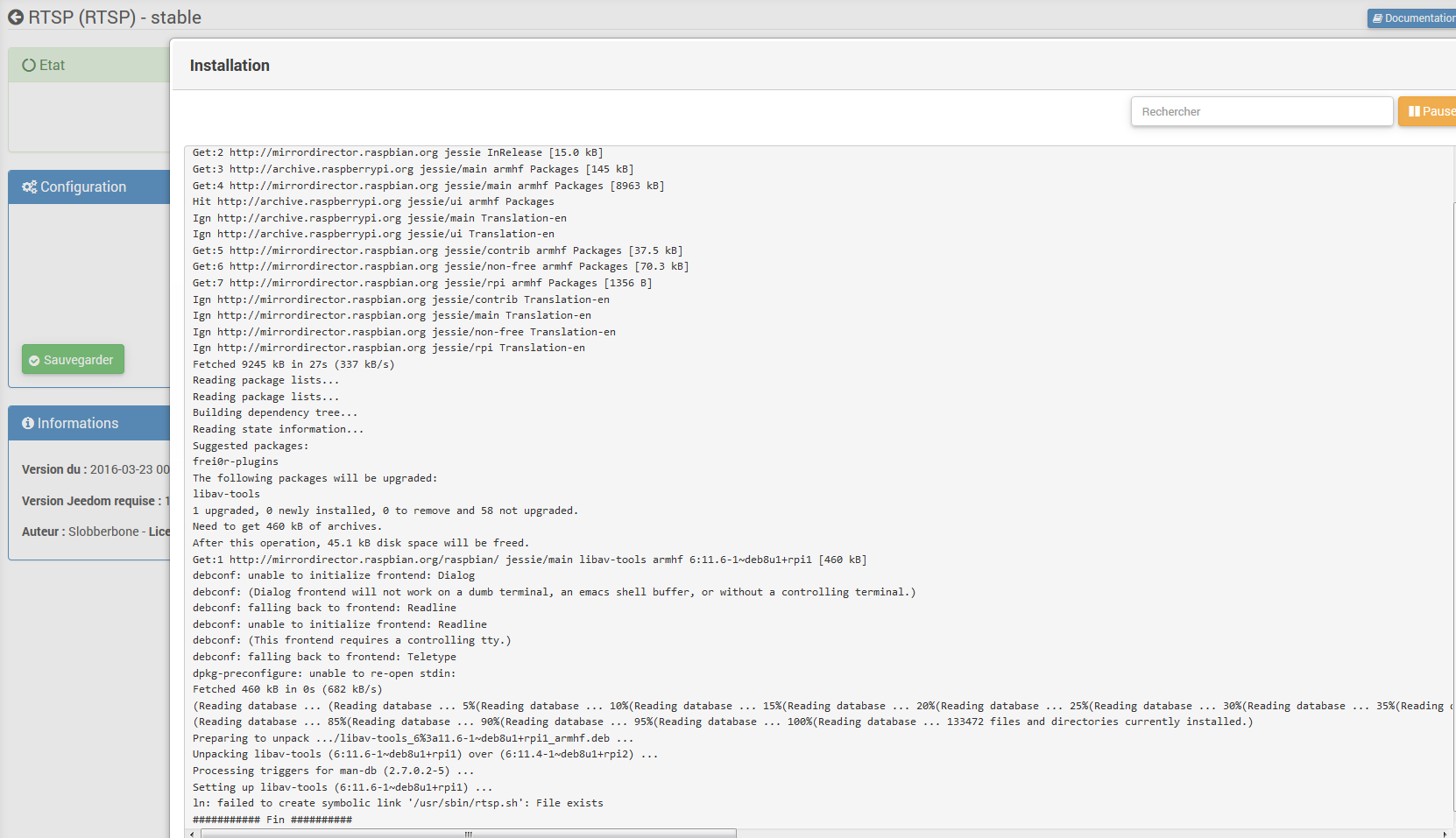
Task: Click 'debconf: falling back to frontend: Teletype' line
Action: click(324, 657)
